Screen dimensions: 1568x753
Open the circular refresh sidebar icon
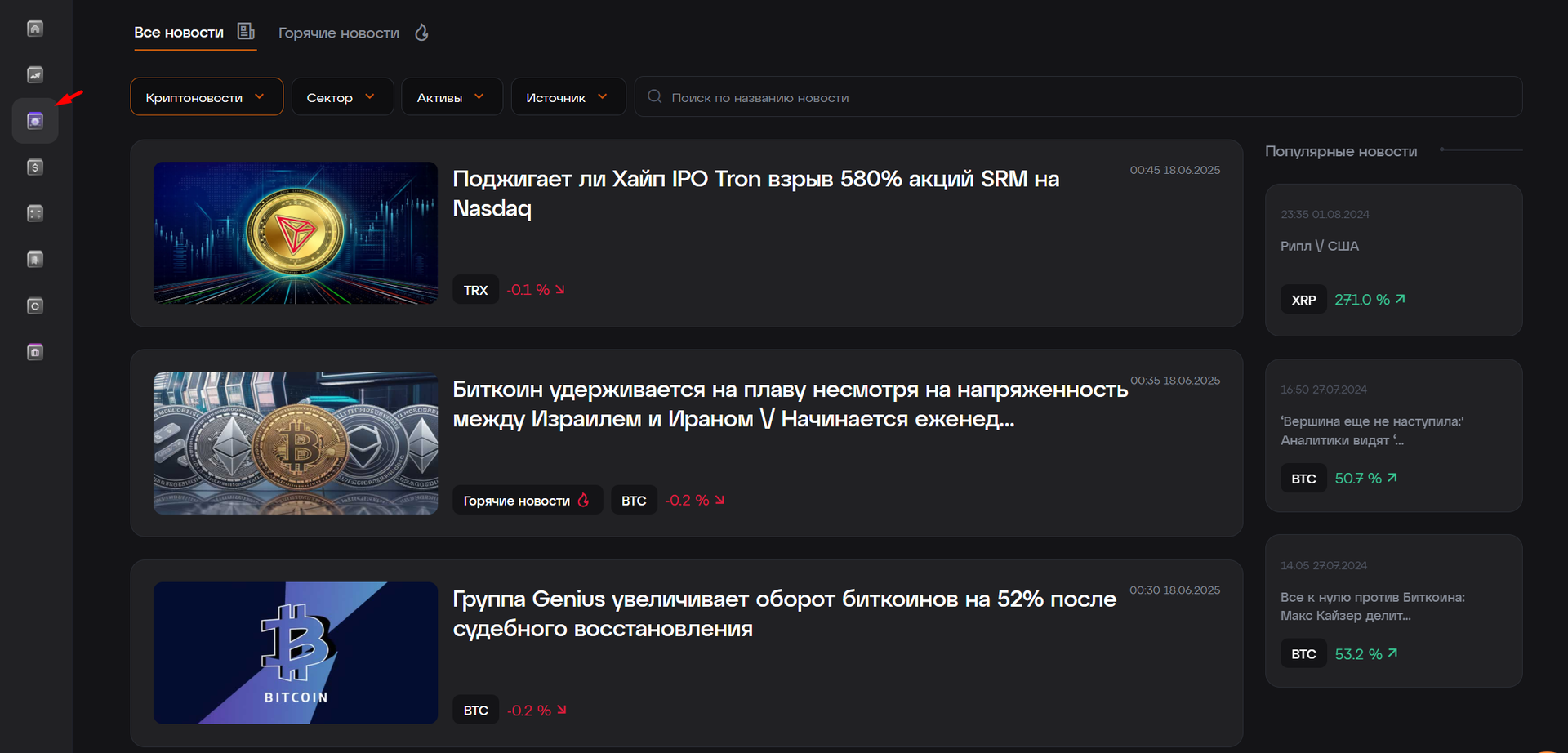(35, 306)
